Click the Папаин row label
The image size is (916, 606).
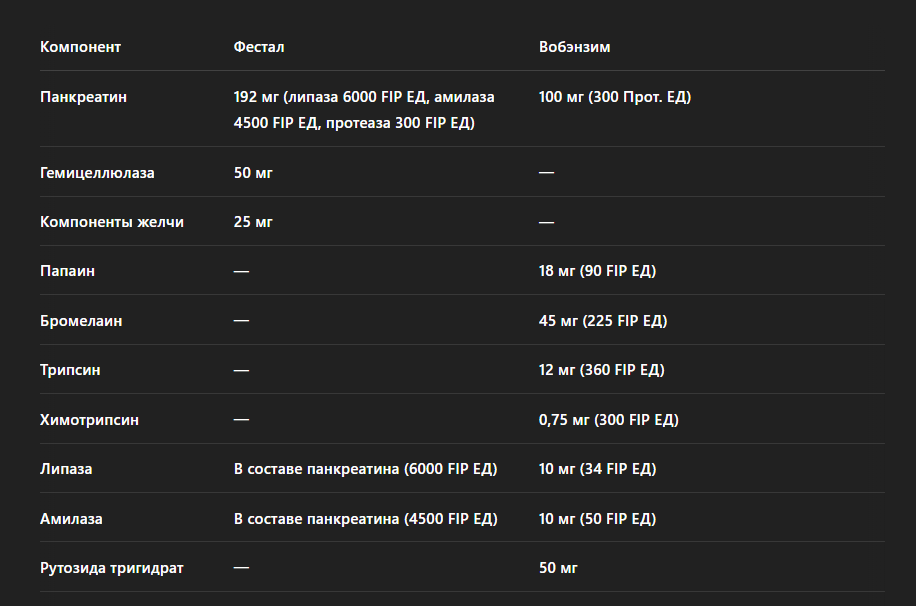[x=67, y=271]
